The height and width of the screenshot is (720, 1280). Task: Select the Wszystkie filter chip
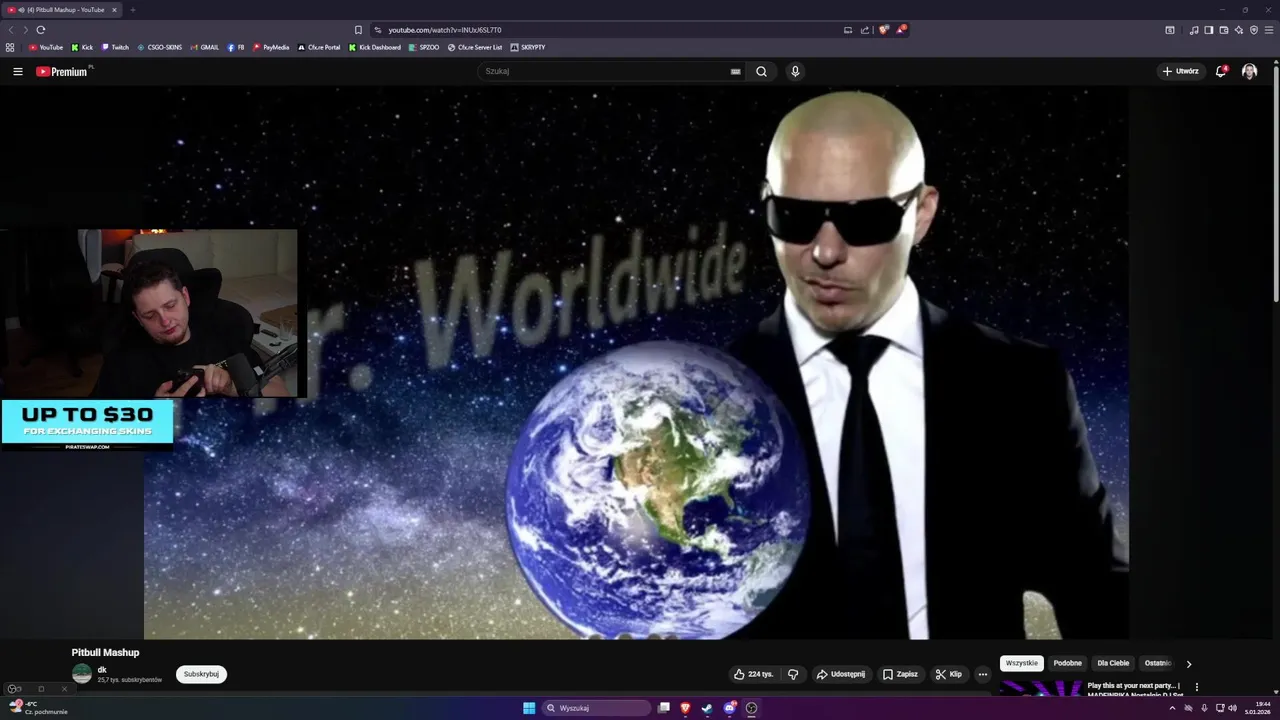point(1022,663)
